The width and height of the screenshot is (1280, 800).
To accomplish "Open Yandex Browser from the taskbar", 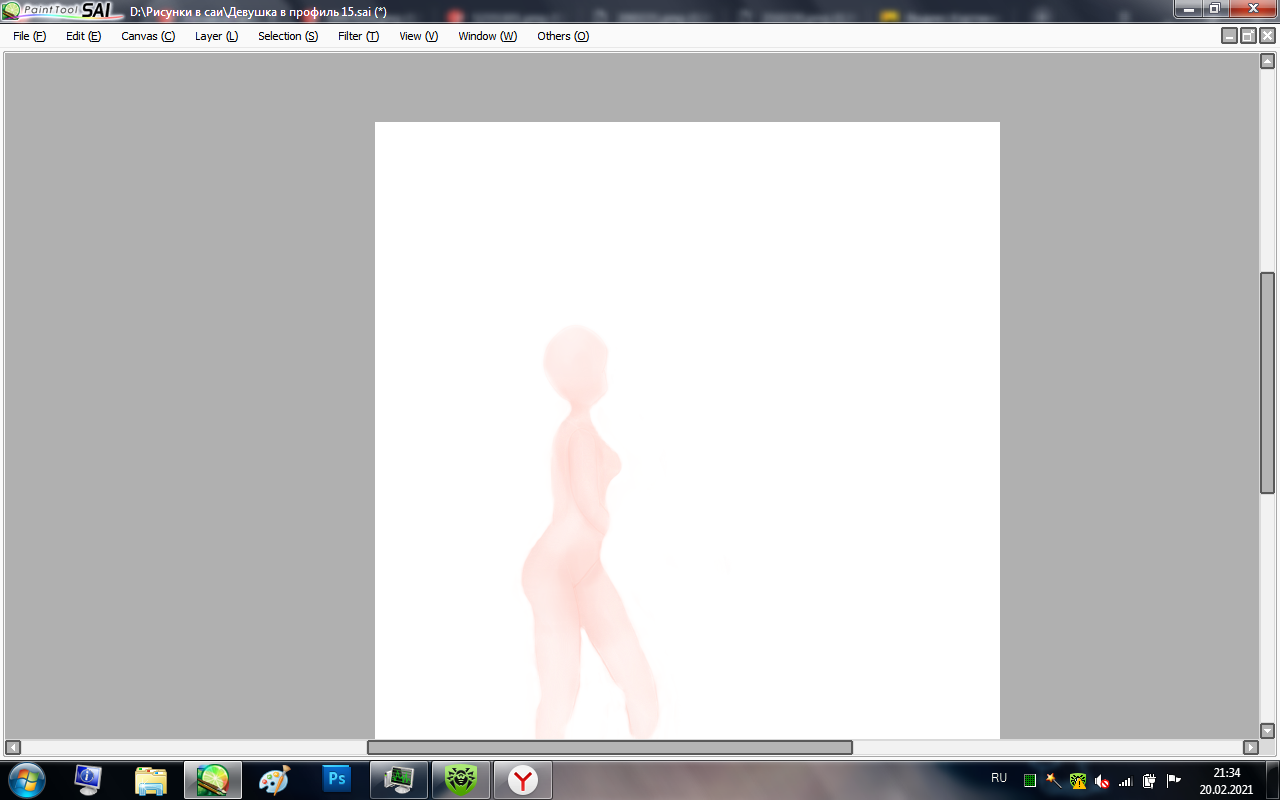I will click(523, 779).
